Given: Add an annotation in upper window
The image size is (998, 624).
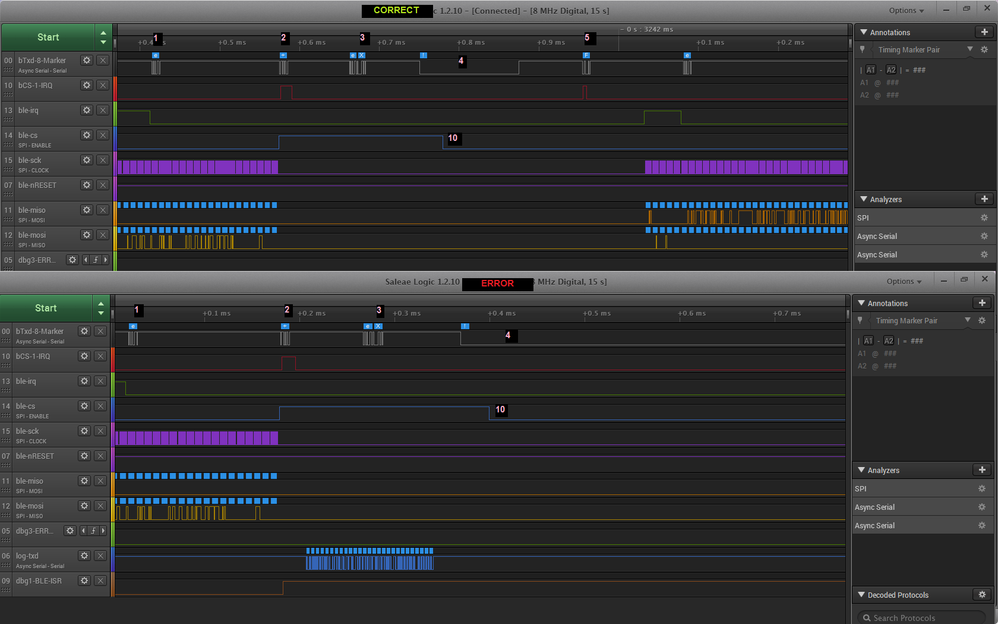Looking at the screenshot, I should [984, 32].
